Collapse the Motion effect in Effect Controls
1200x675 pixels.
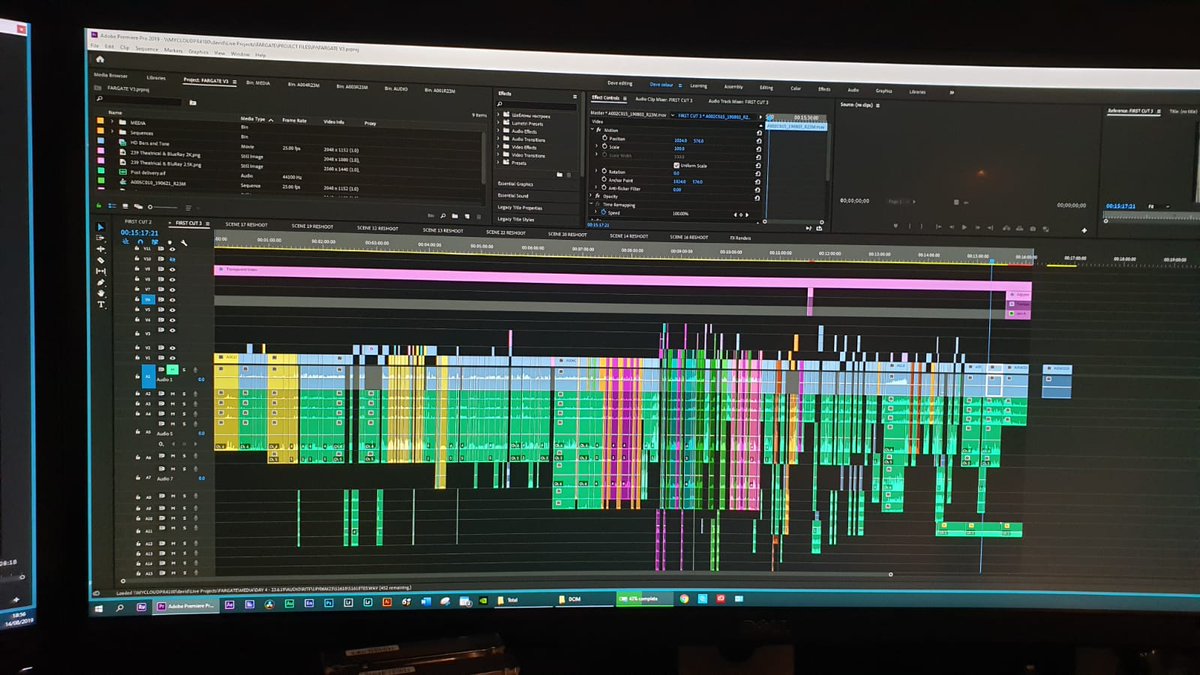592,129
